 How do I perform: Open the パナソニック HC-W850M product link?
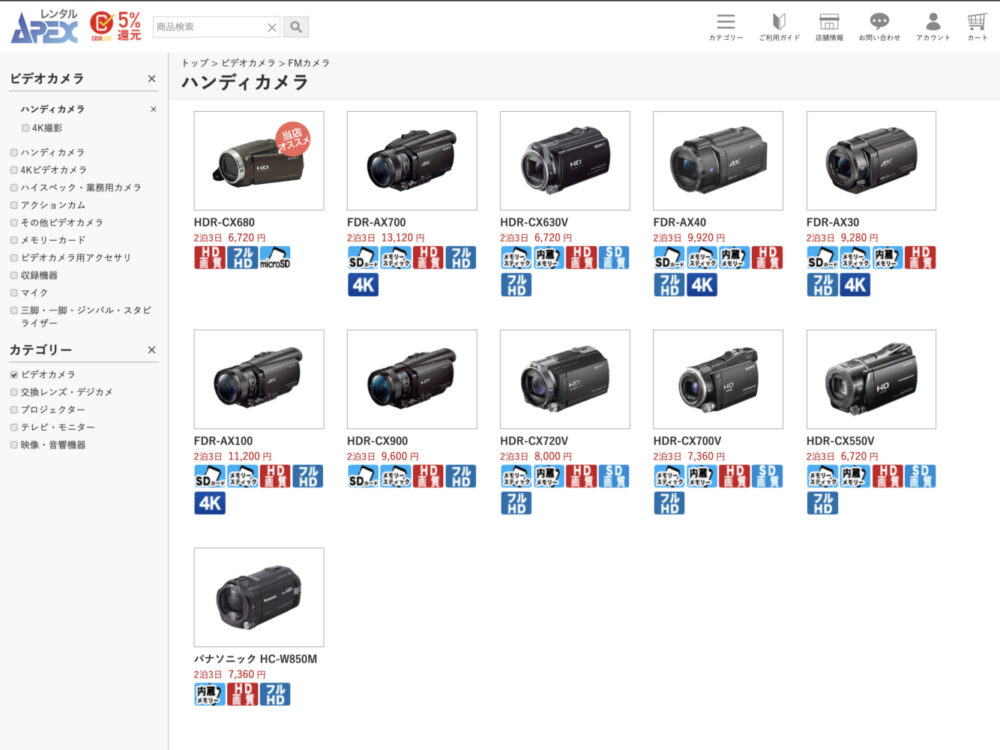255,659
